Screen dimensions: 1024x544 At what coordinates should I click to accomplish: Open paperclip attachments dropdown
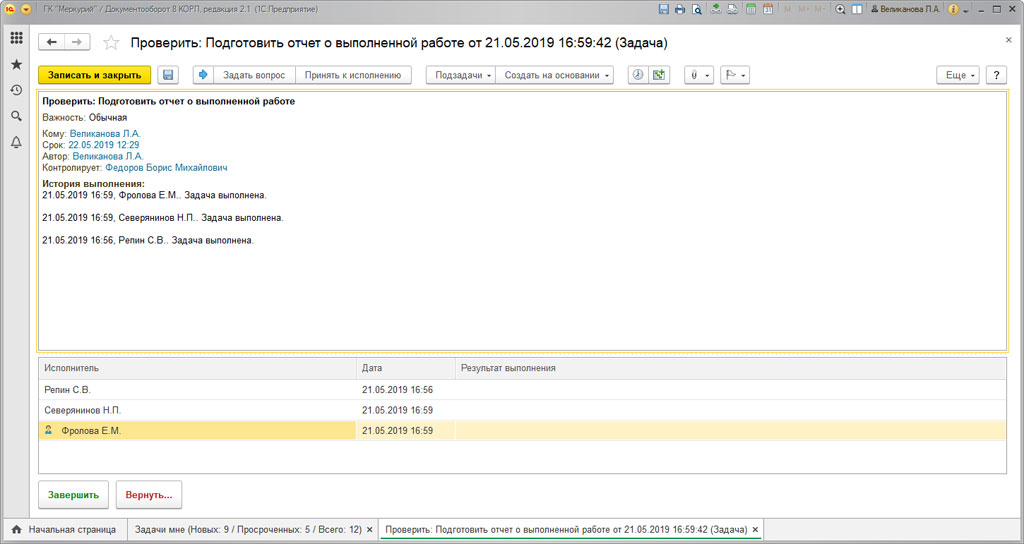tap(699, 75)
